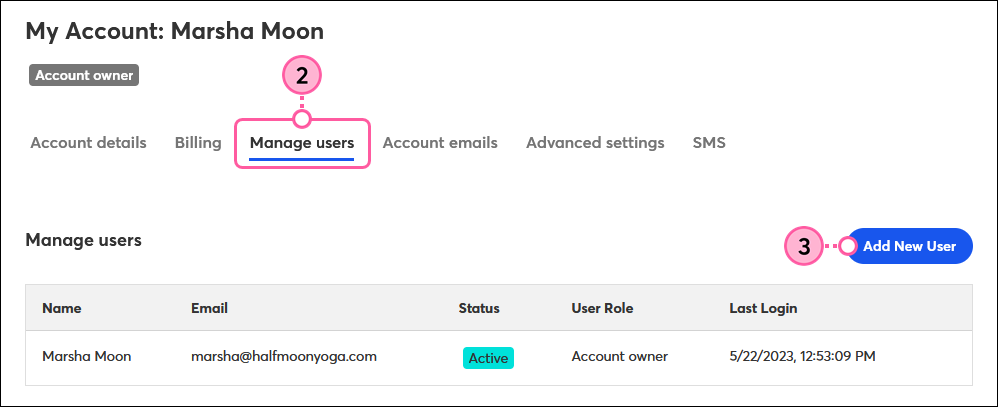
Task: Click the Account owner badge
Action: pos(84,75)
